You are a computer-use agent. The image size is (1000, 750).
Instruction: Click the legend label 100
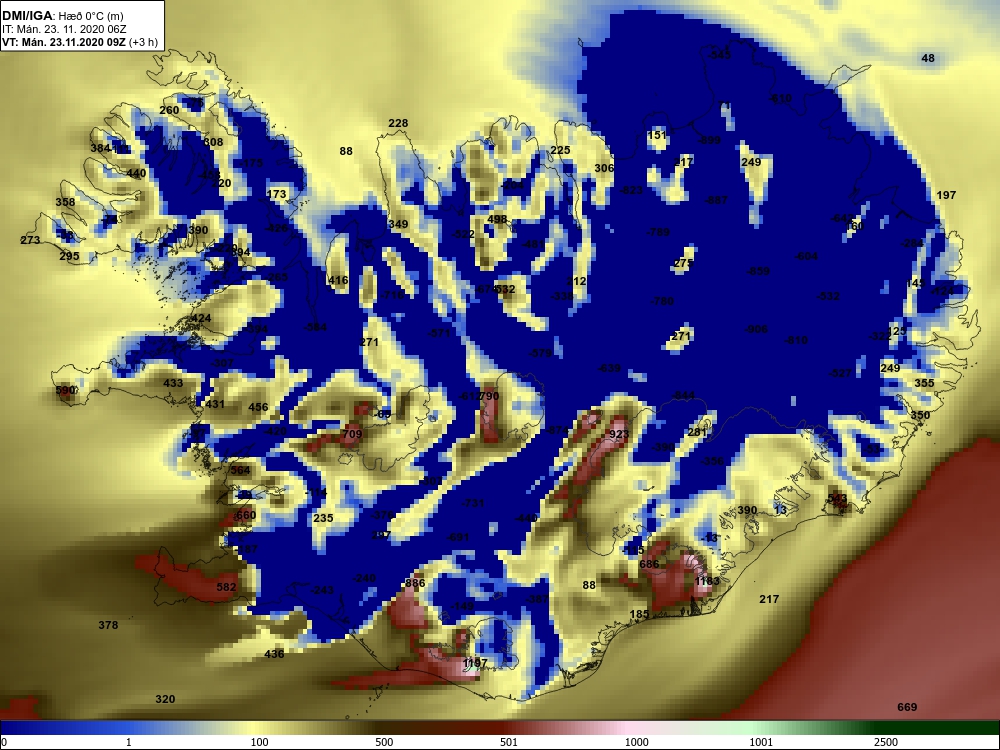point(260,742)
